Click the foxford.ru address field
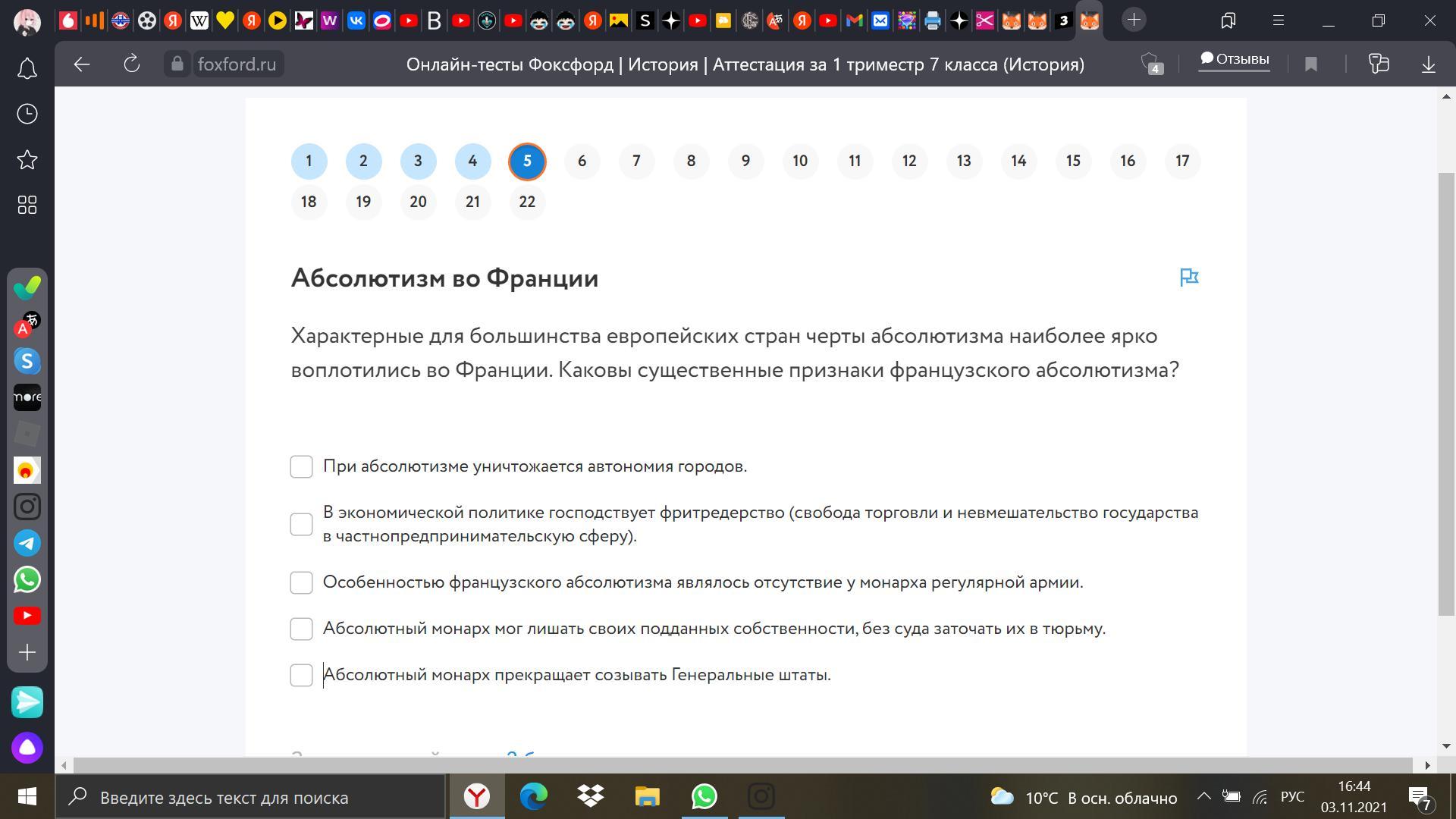Image resolution: width=1456 pixels, height=819 pixels. pos(237,64)
